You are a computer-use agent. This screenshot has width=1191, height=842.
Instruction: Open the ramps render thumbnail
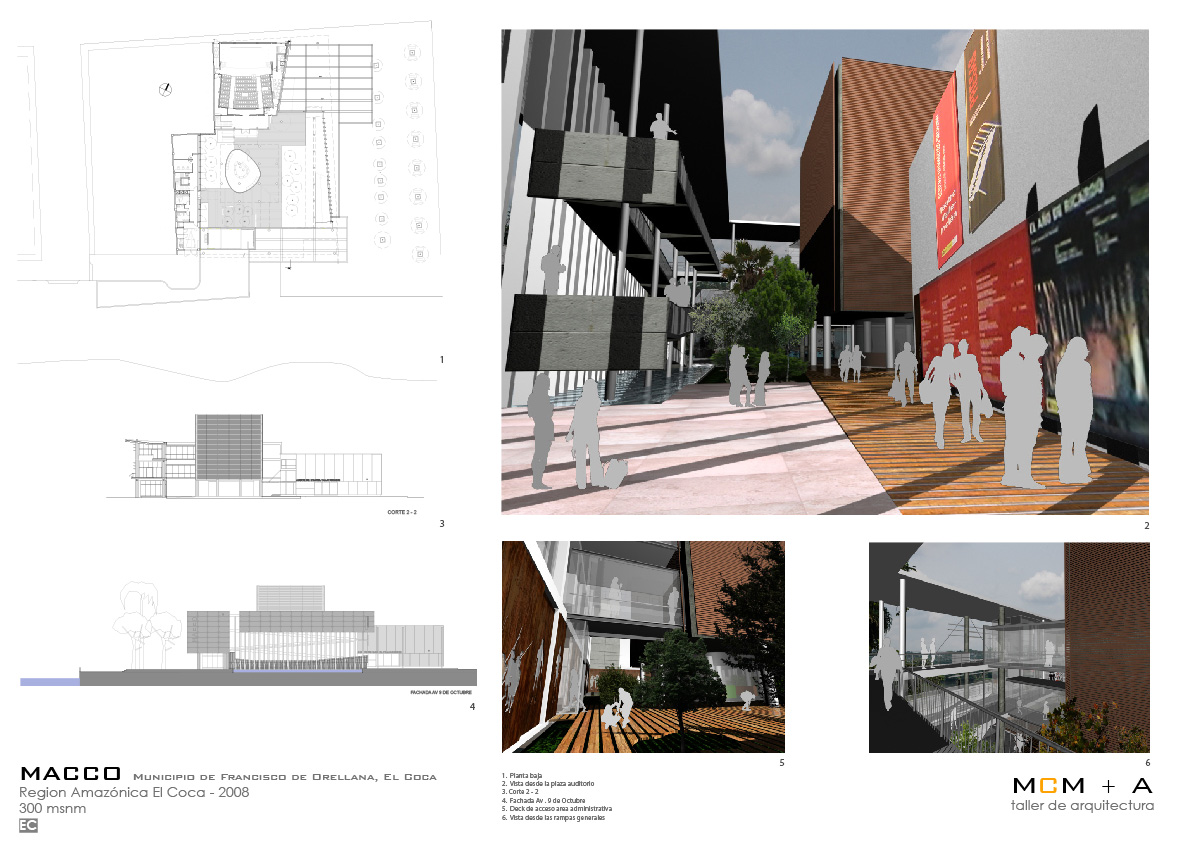1010,645
